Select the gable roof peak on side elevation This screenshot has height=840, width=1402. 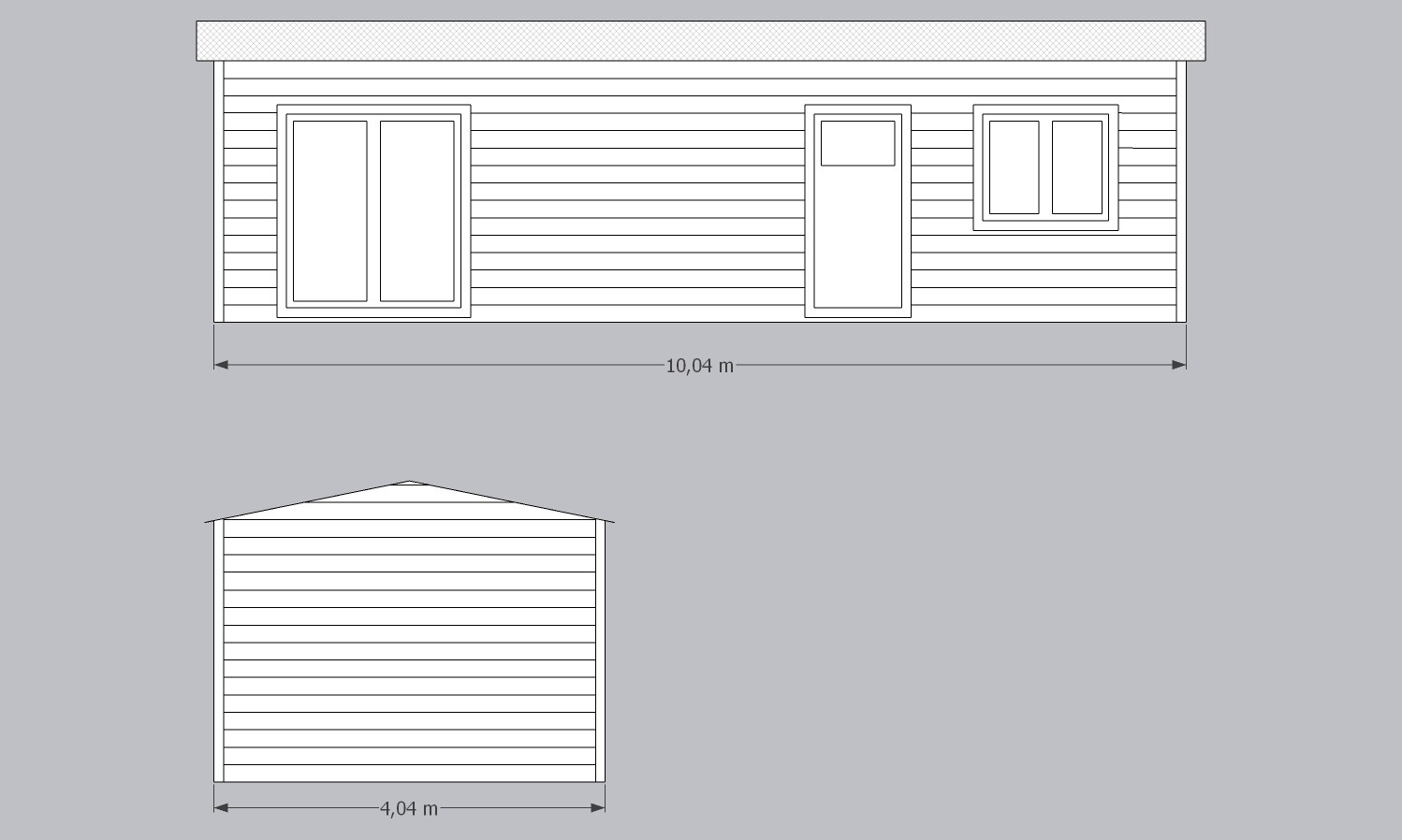pos(410,484)
